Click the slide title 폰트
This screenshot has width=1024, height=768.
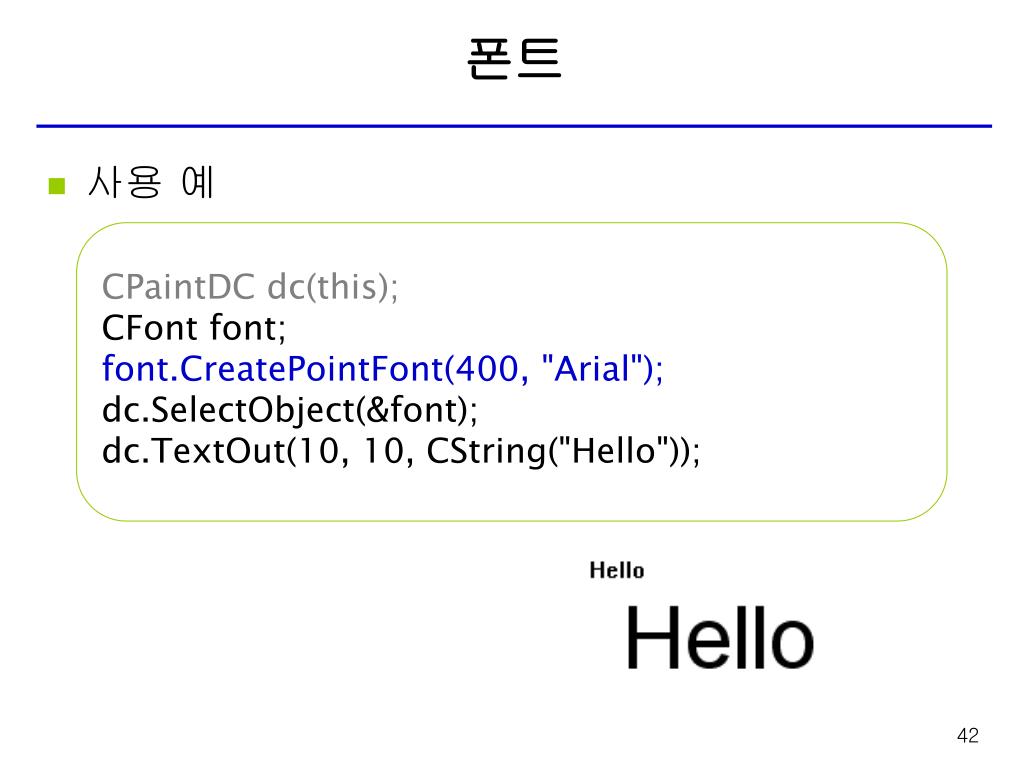click(514, 58)
